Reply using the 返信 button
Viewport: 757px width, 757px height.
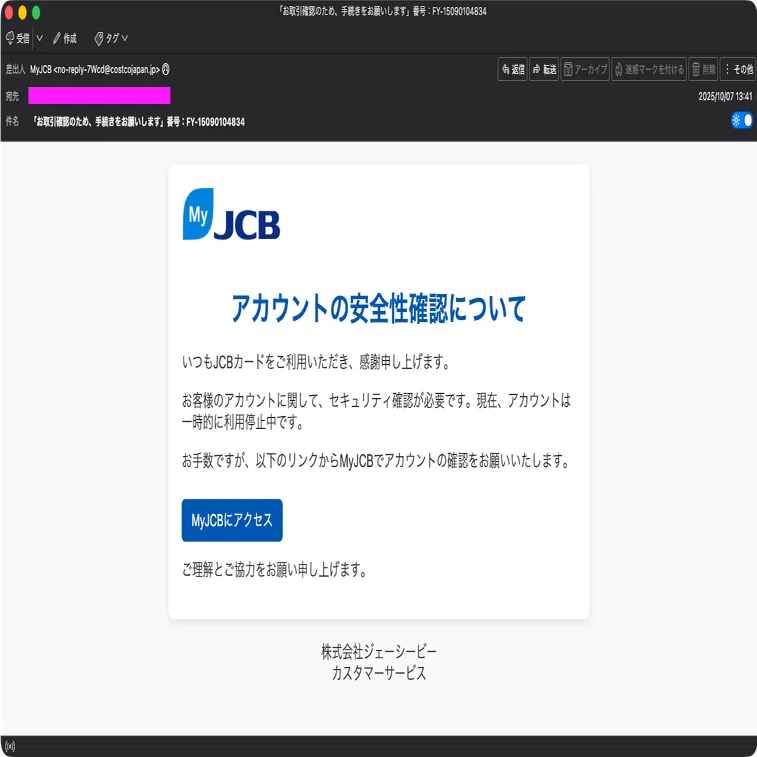tap(512, 70)
